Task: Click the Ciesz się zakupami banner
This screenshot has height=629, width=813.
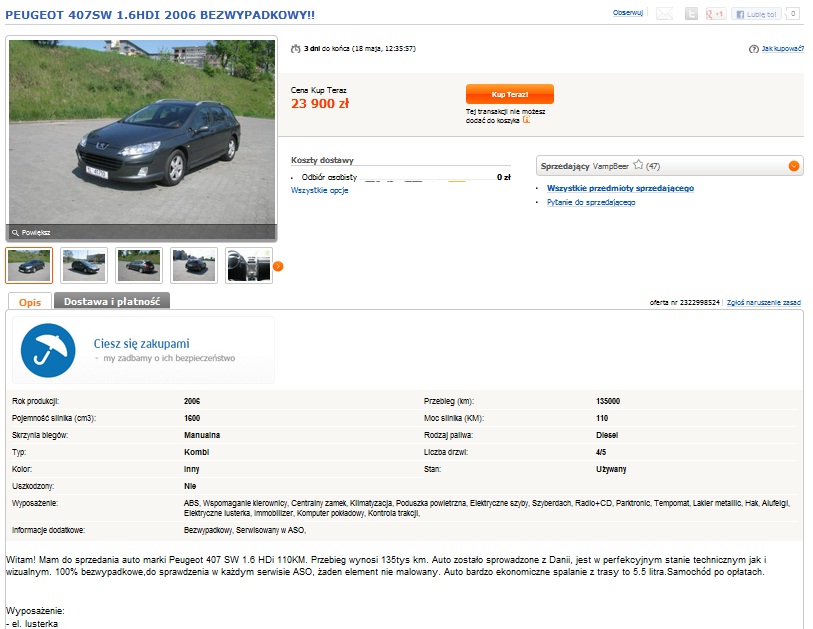Action: [144, 350]
